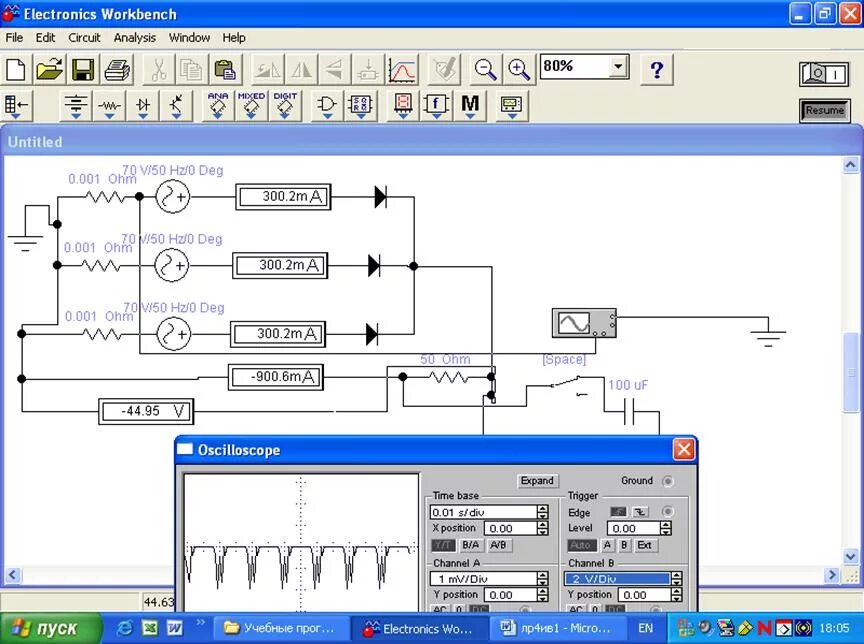The width and height of the screenshot is (864, 644).
Task: Select Y/T display mode
Action: tap(443, 545)
